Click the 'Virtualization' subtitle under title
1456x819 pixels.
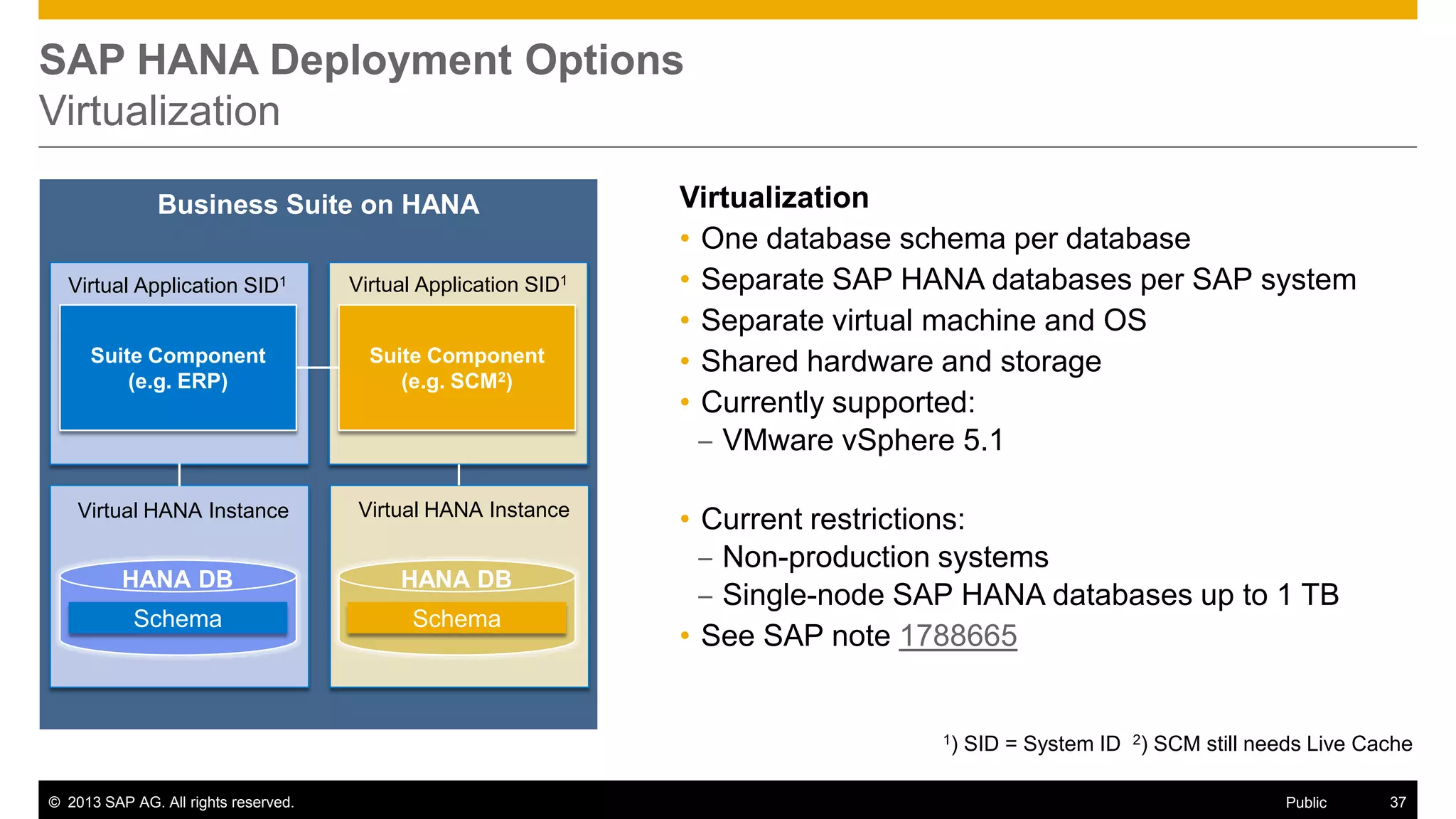coord(160,111)
